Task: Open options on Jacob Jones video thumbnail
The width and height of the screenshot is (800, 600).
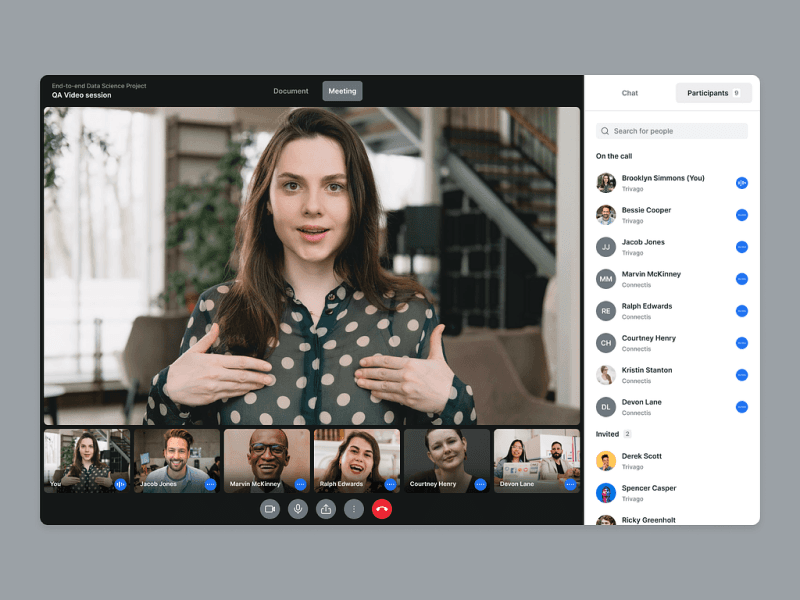Action: (210, 484)
